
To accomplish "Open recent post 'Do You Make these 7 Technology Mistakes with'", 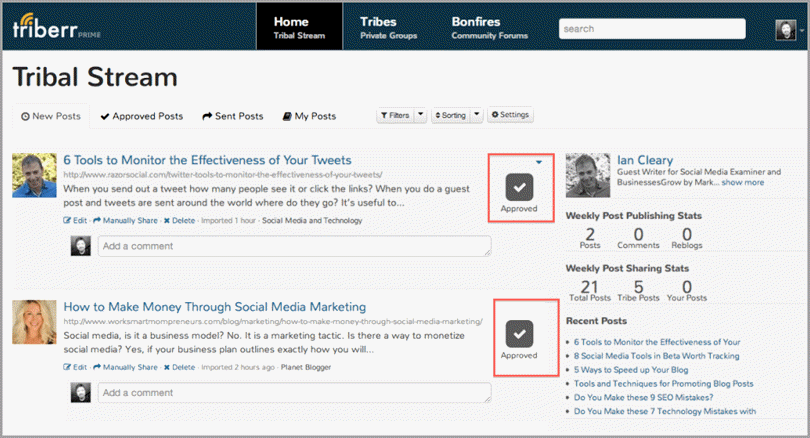I will click(x=665, y=412).
